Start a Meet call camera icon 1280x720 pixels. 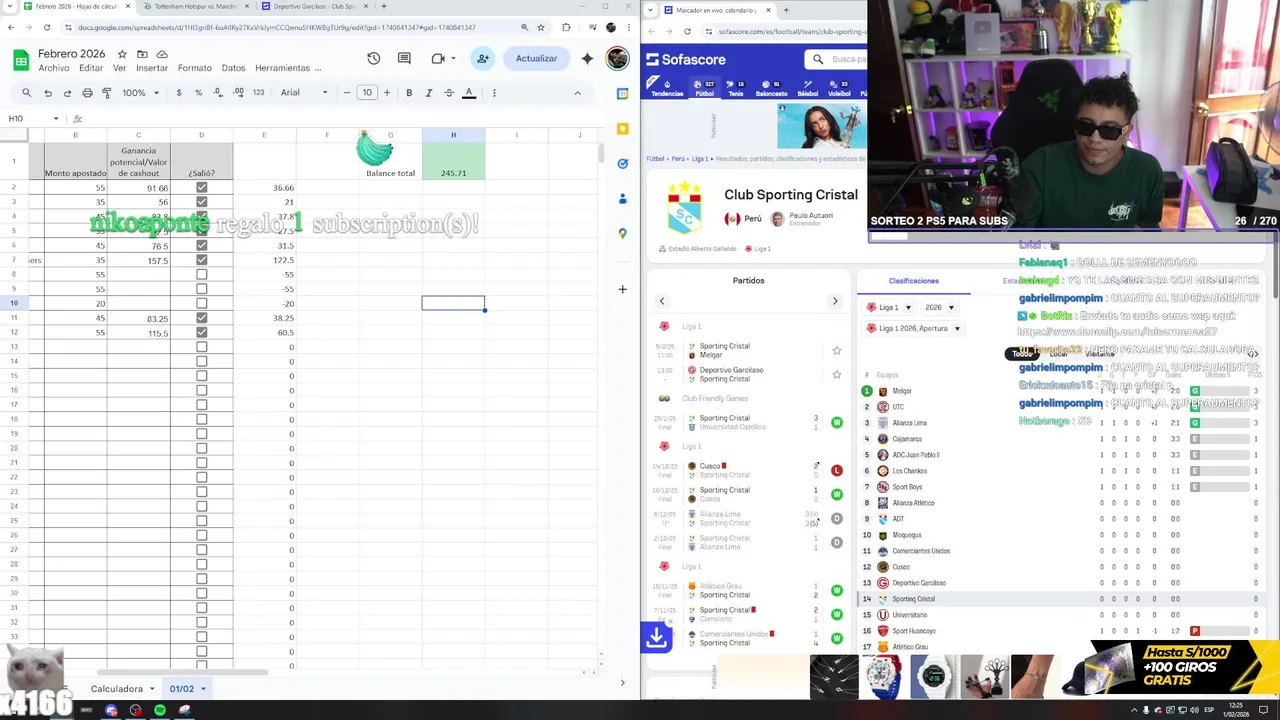pos(438,59)
